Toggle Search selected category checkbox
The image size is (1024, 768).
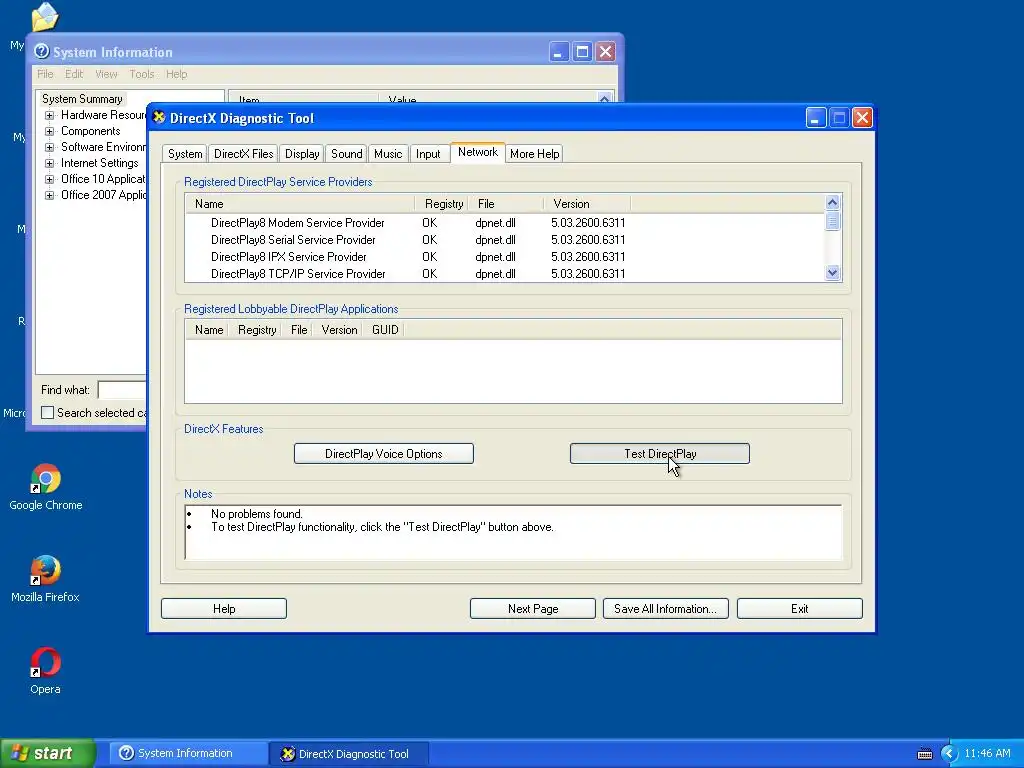pyautogui.click(x=48, y=413)
